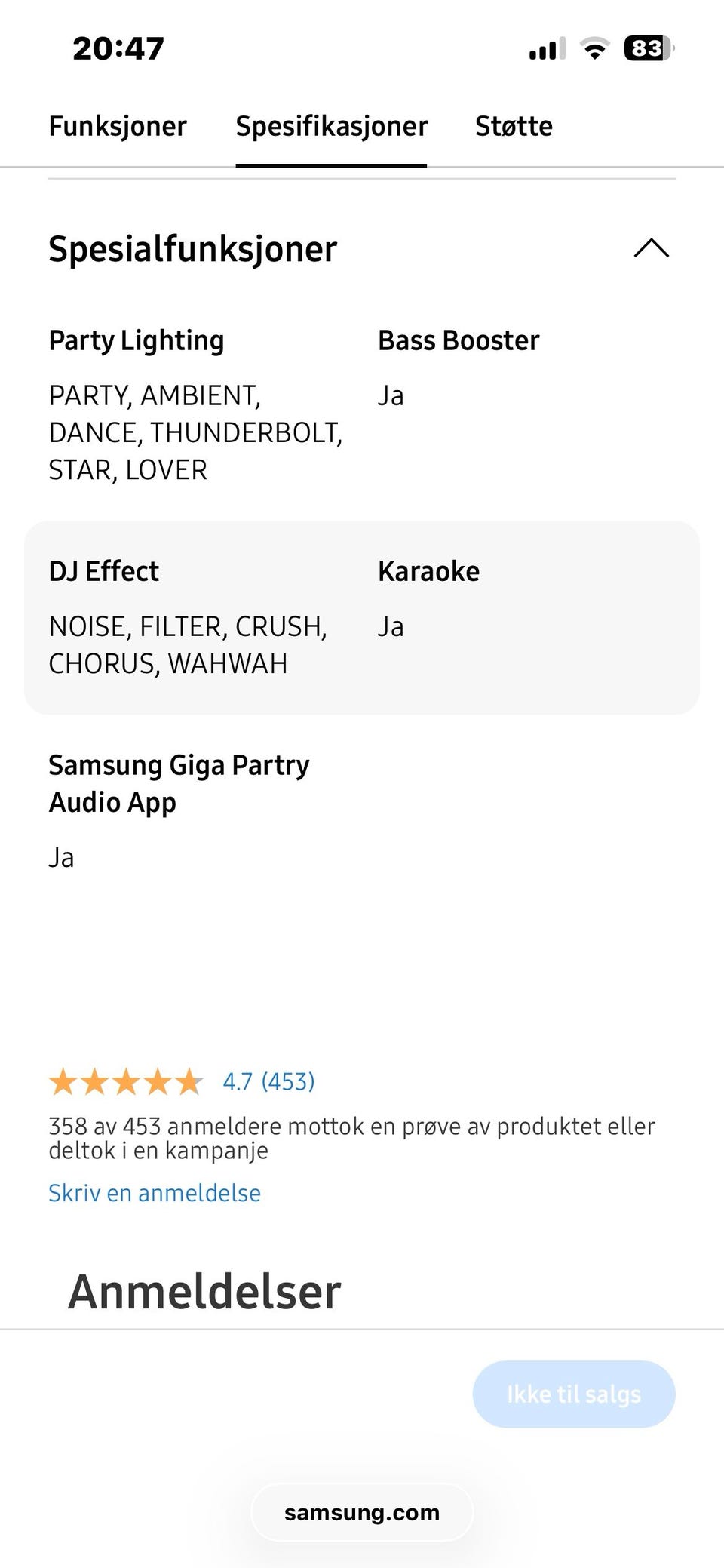Tap the 20:47 clock in status bar
The height and width of the screenshot is (1568, 724).
click(118, 48)
